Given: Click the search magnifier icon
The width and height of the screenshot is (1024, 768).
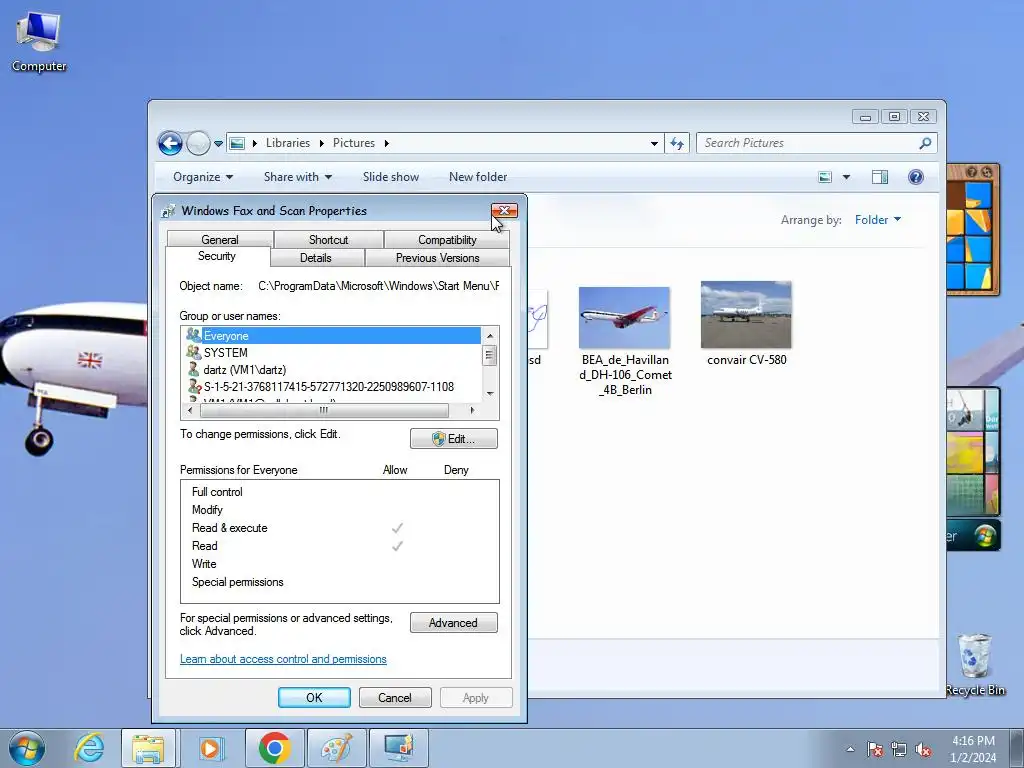Looking at the screenshot, I should pos(925,143).
